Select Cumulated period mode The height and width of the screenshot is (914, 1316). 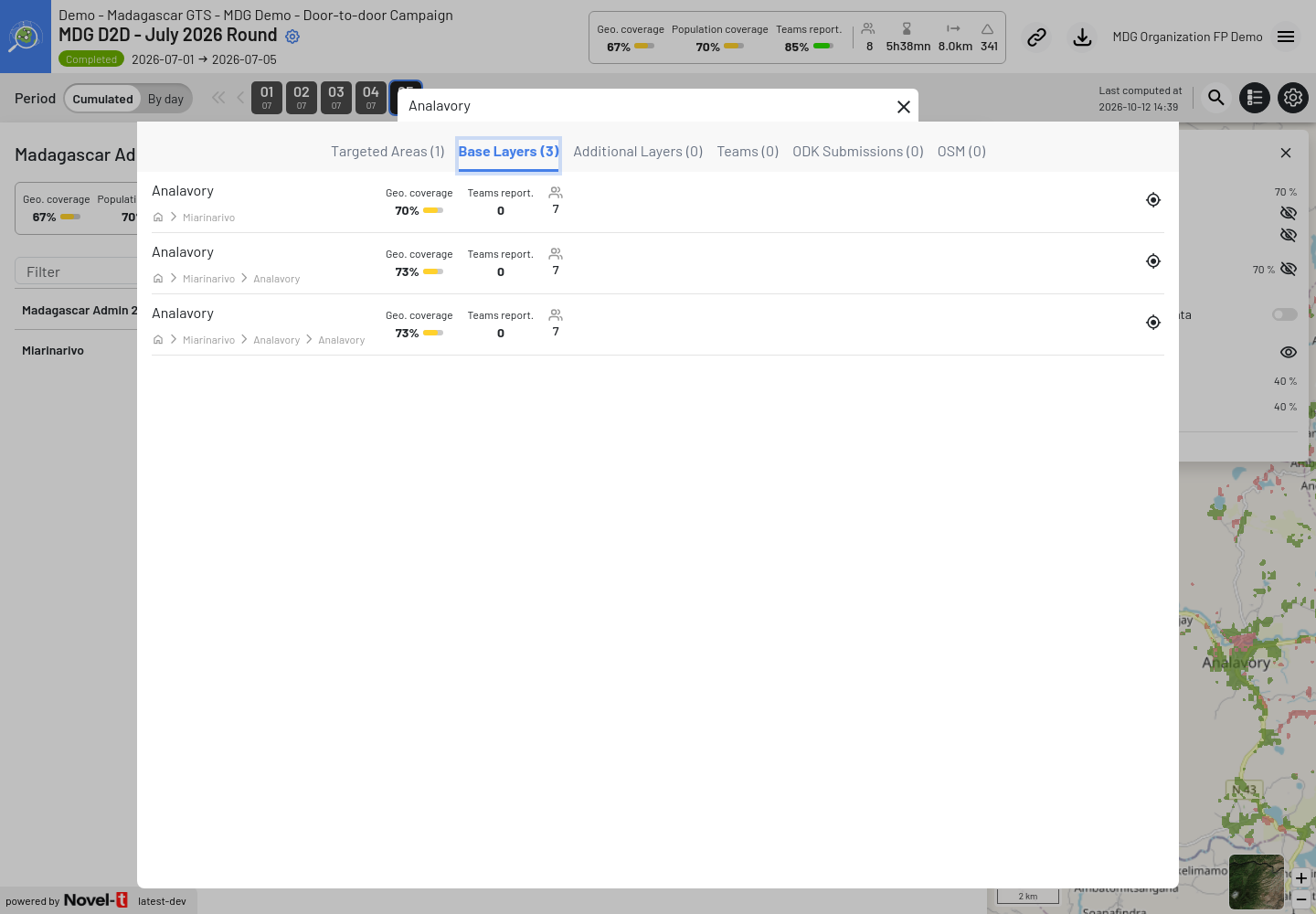click(x=102, y=99)
